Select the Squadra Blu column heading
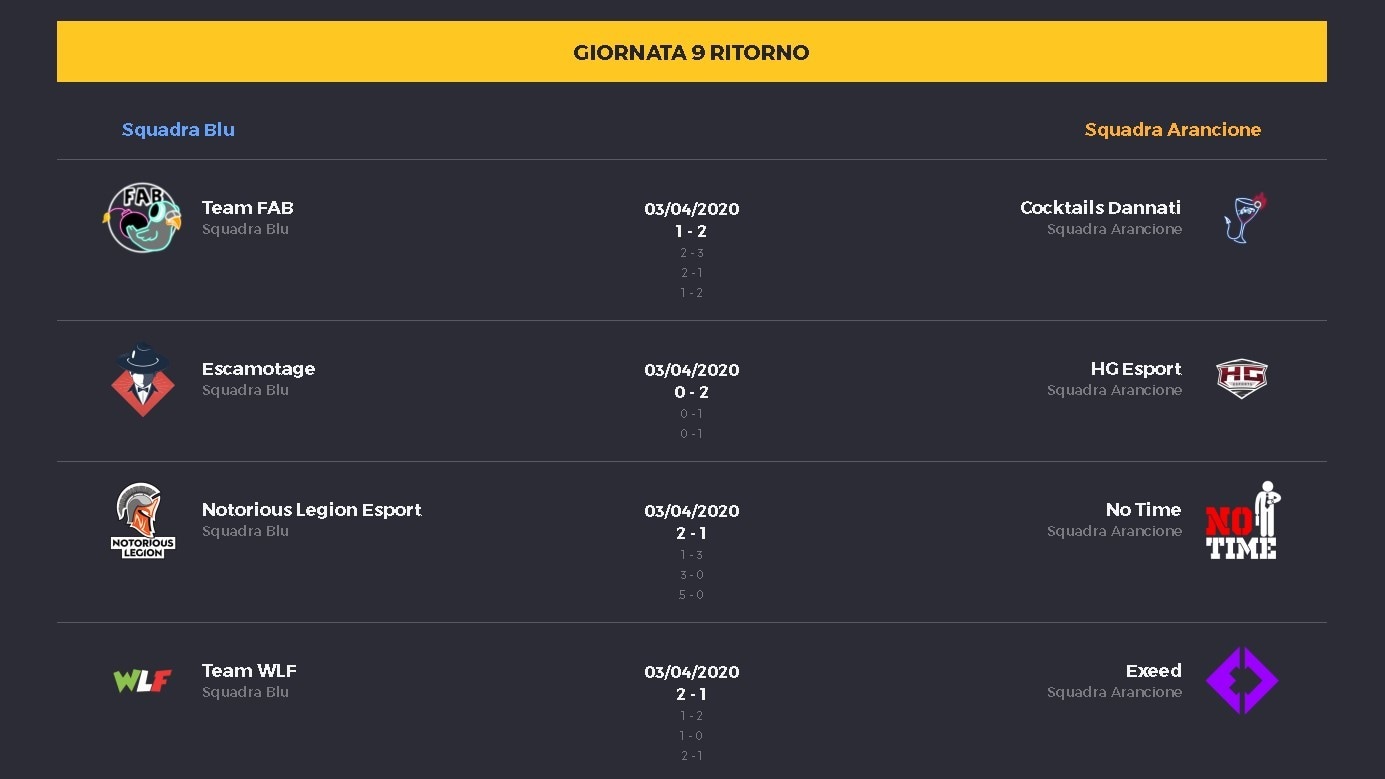 coord(178,129)
